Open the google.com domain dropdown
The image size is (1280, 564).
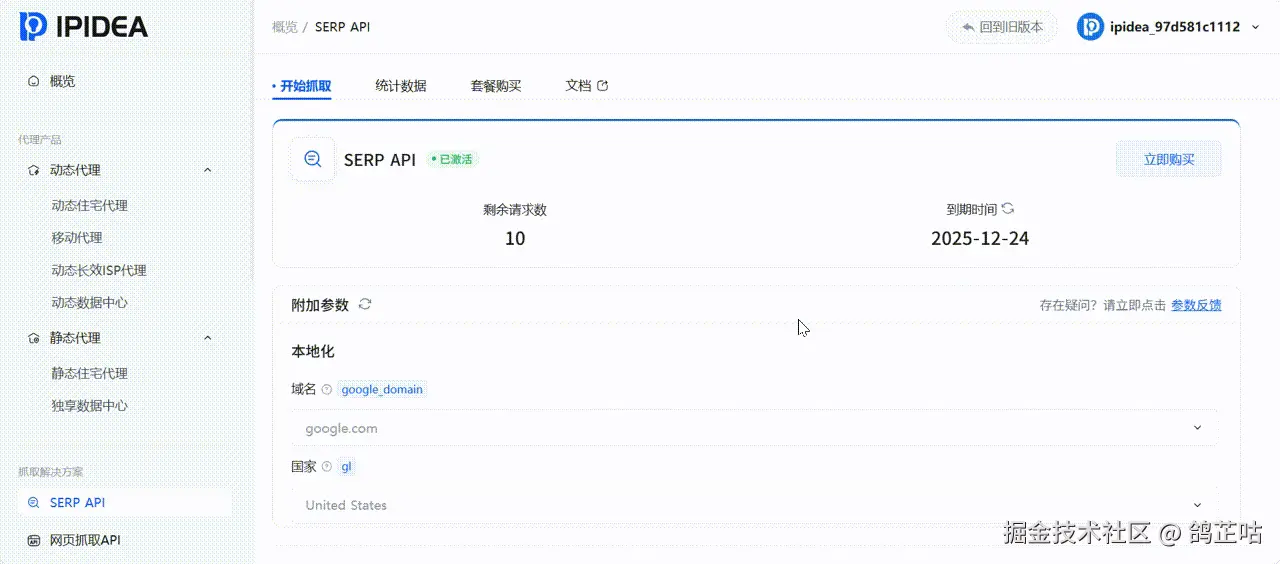[755, 428]
